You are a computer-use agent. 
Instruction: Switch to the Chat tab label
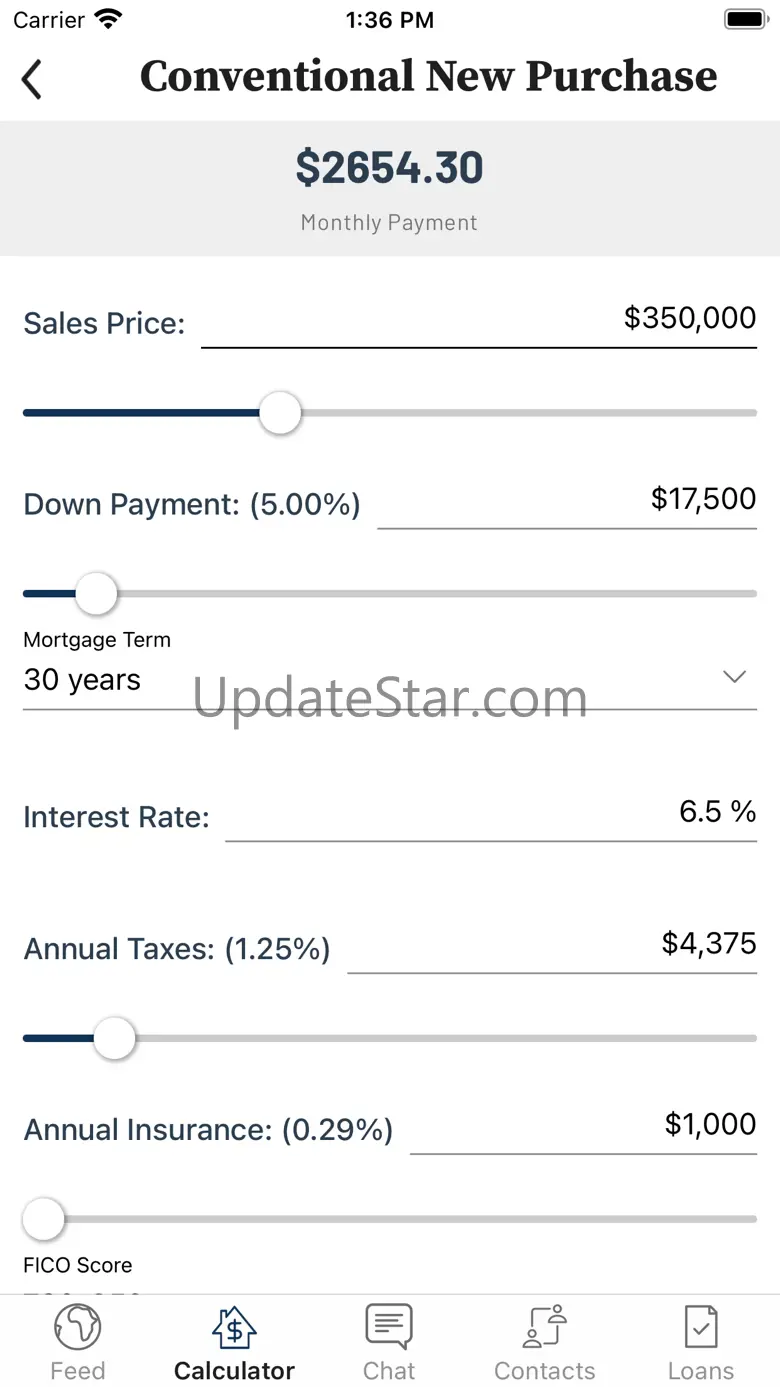pos(389,1370)
